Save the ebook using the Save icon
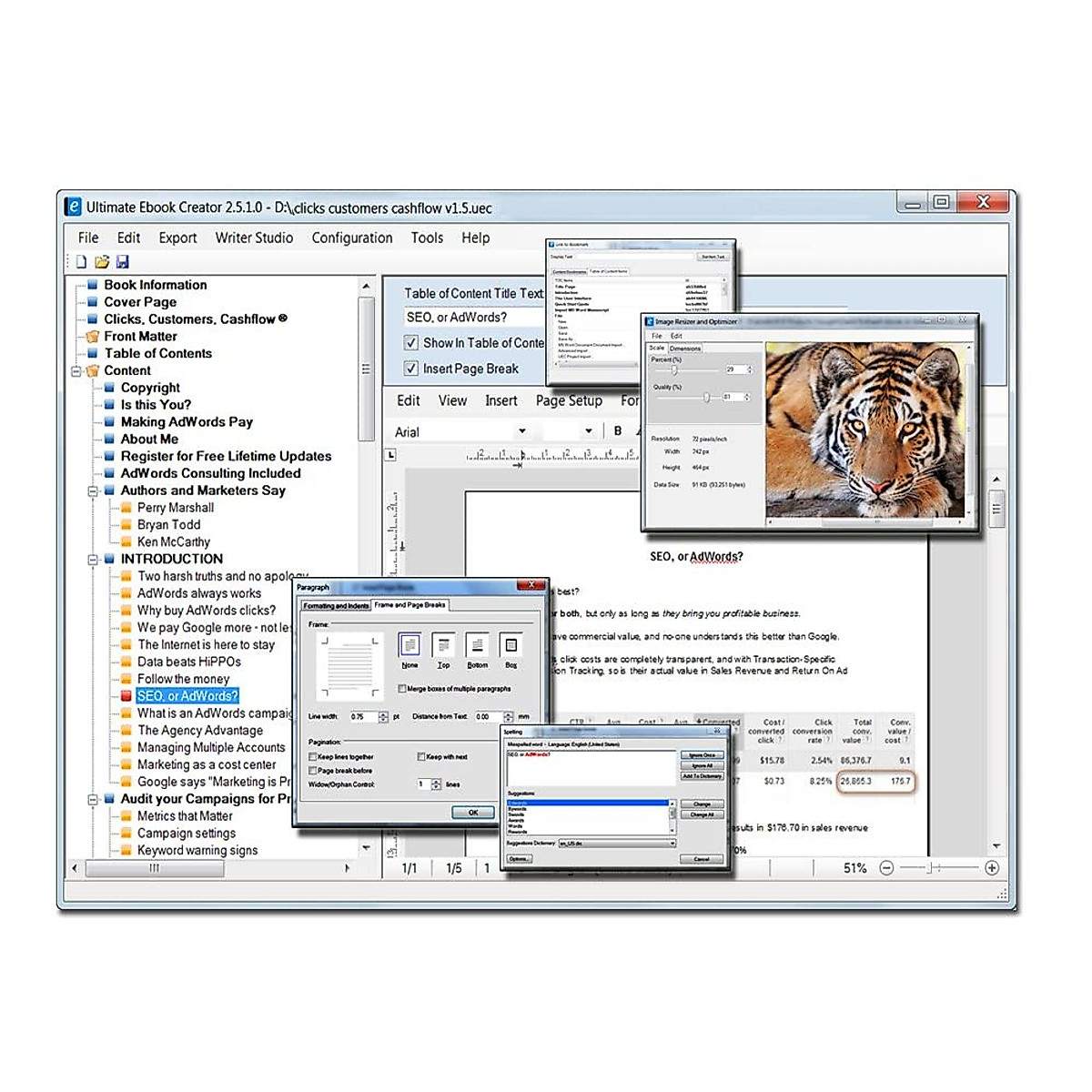Image resolution: width=1092 pixels, height=1092 pixels. [x=123, y=261]
